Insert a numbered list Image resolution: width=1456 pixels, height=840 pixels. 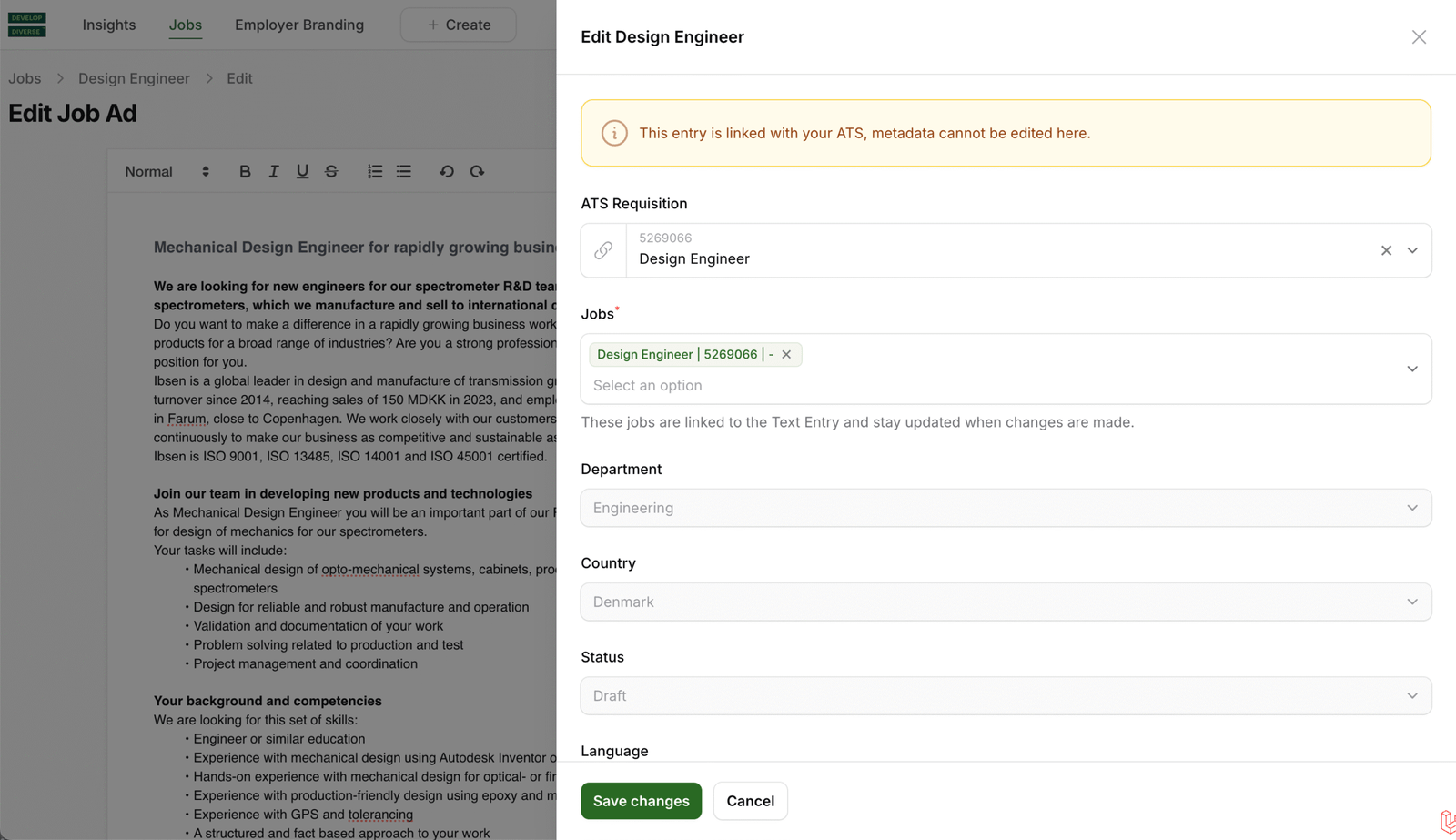click(375, 171)
